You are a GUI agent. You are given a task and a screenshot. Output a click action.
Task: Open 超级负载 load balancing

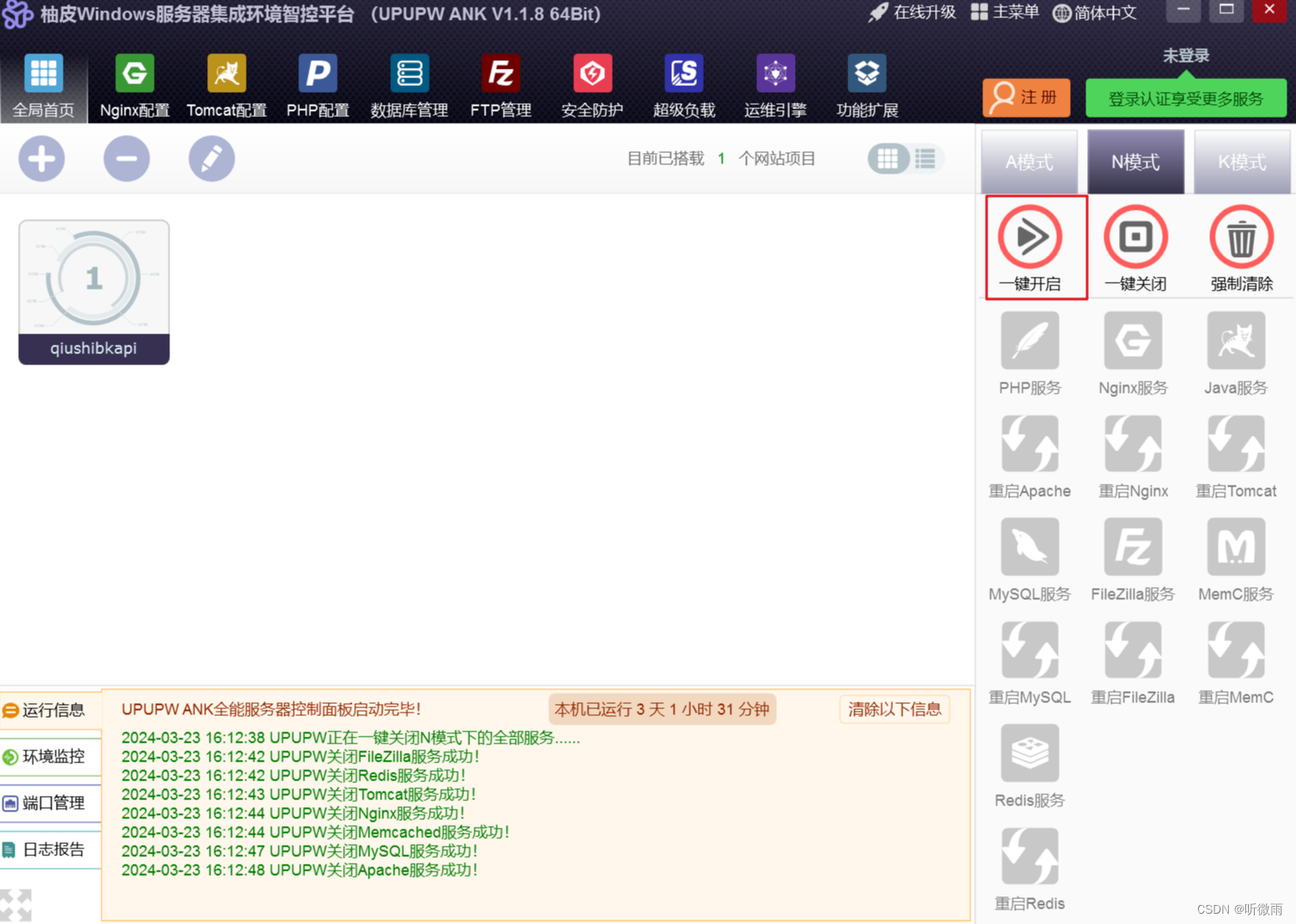coord(684,86)
